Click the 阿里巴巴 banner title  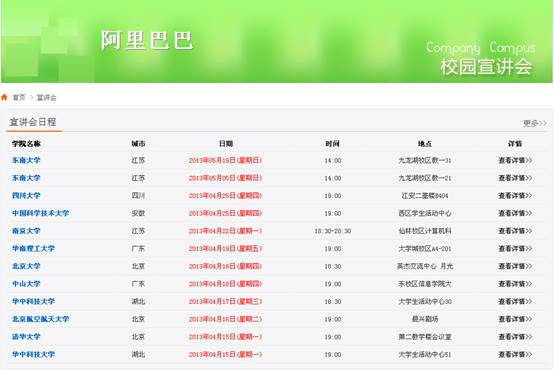point(147,40)
